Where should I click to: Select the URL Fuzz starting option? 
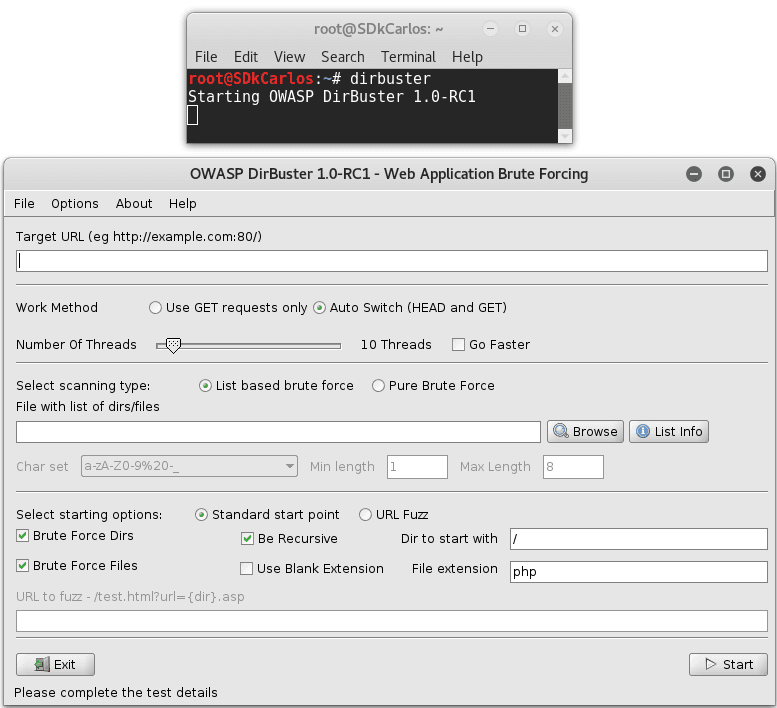point(366,515)
